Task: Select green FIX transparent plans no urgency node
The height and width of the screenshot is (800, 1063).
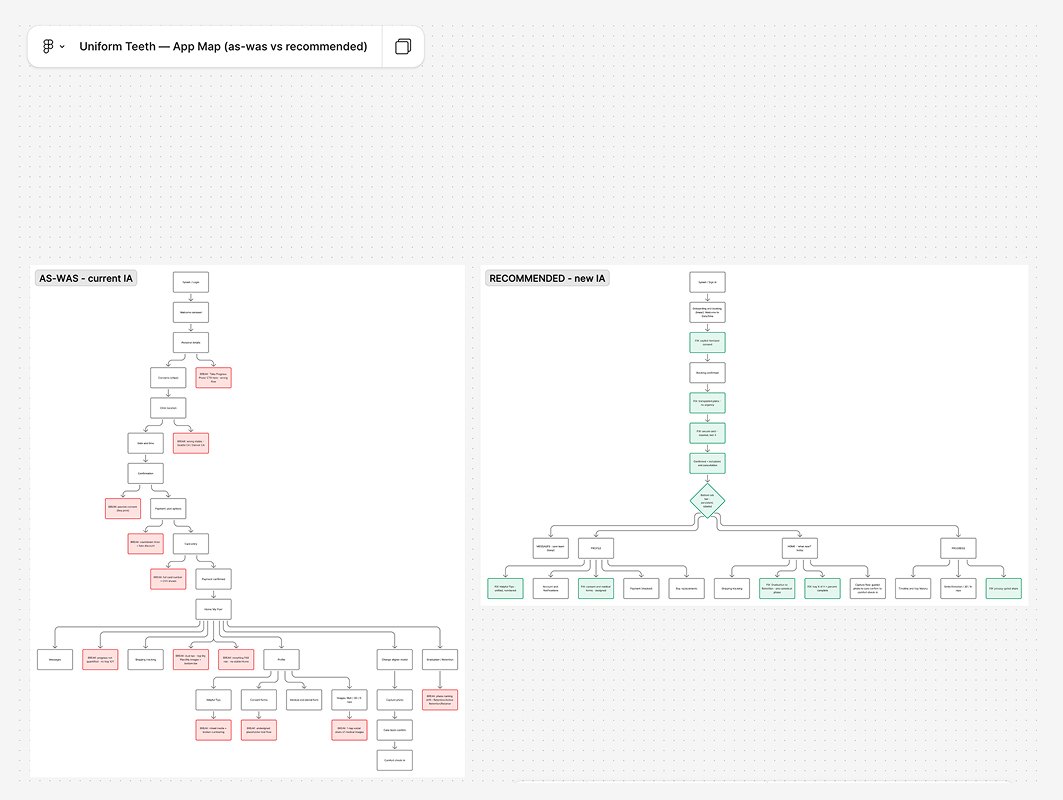Action: pos(707,403)
